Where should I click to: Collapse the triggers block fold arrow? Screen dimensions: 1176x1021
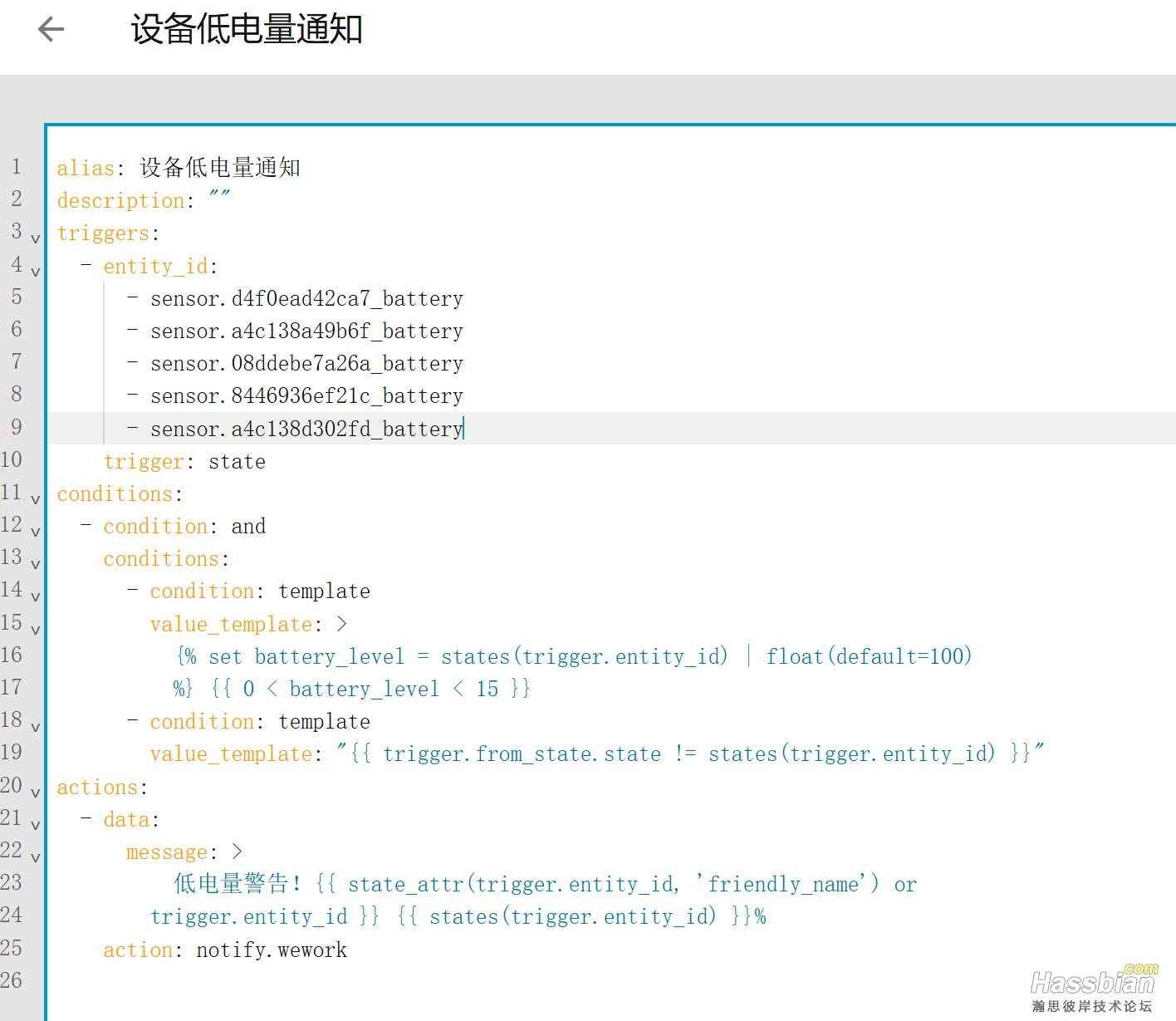[35, 238]
